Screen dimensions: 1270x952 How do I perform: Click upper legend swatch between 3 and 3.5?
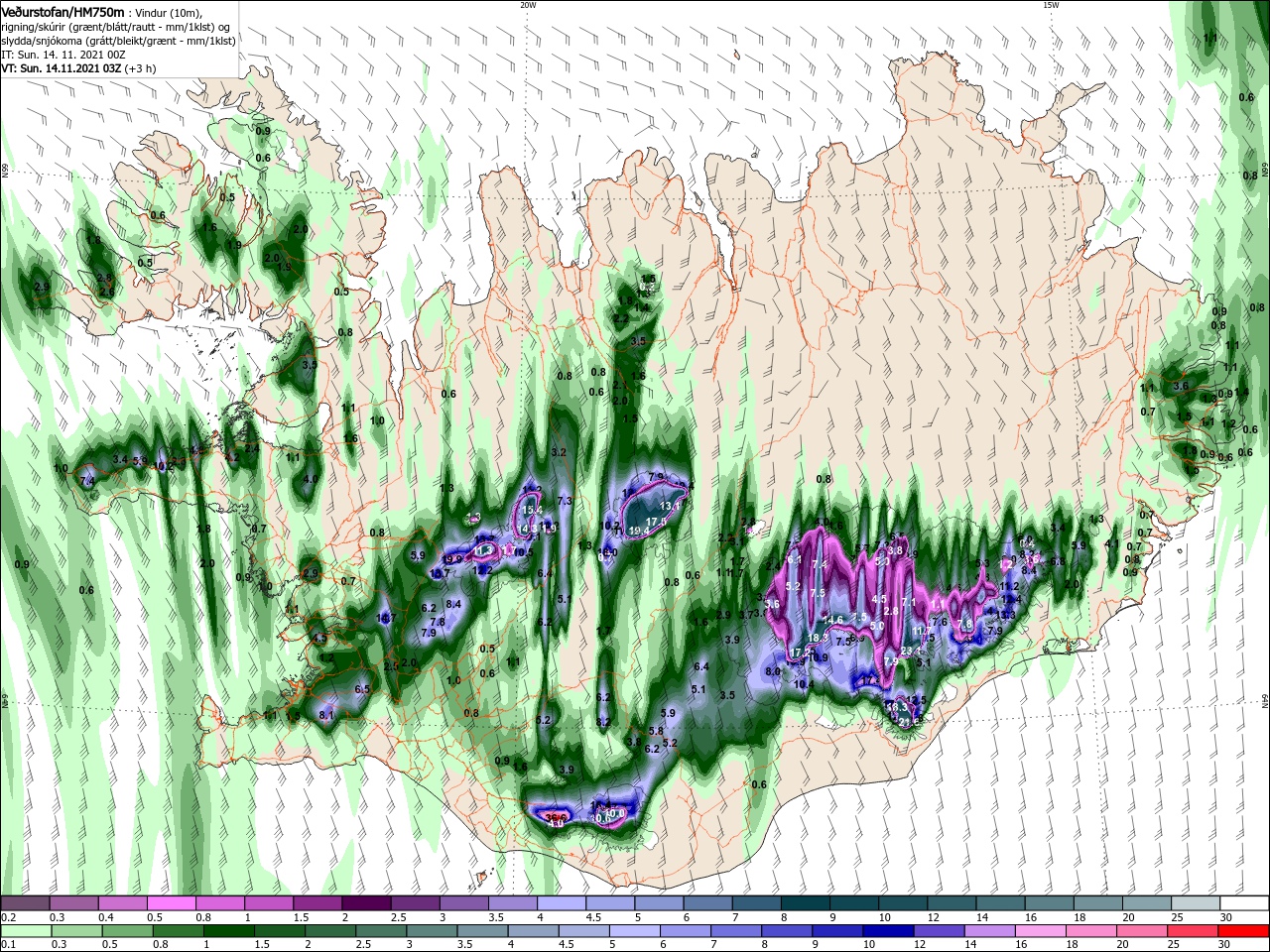click(x=464, y=903)
